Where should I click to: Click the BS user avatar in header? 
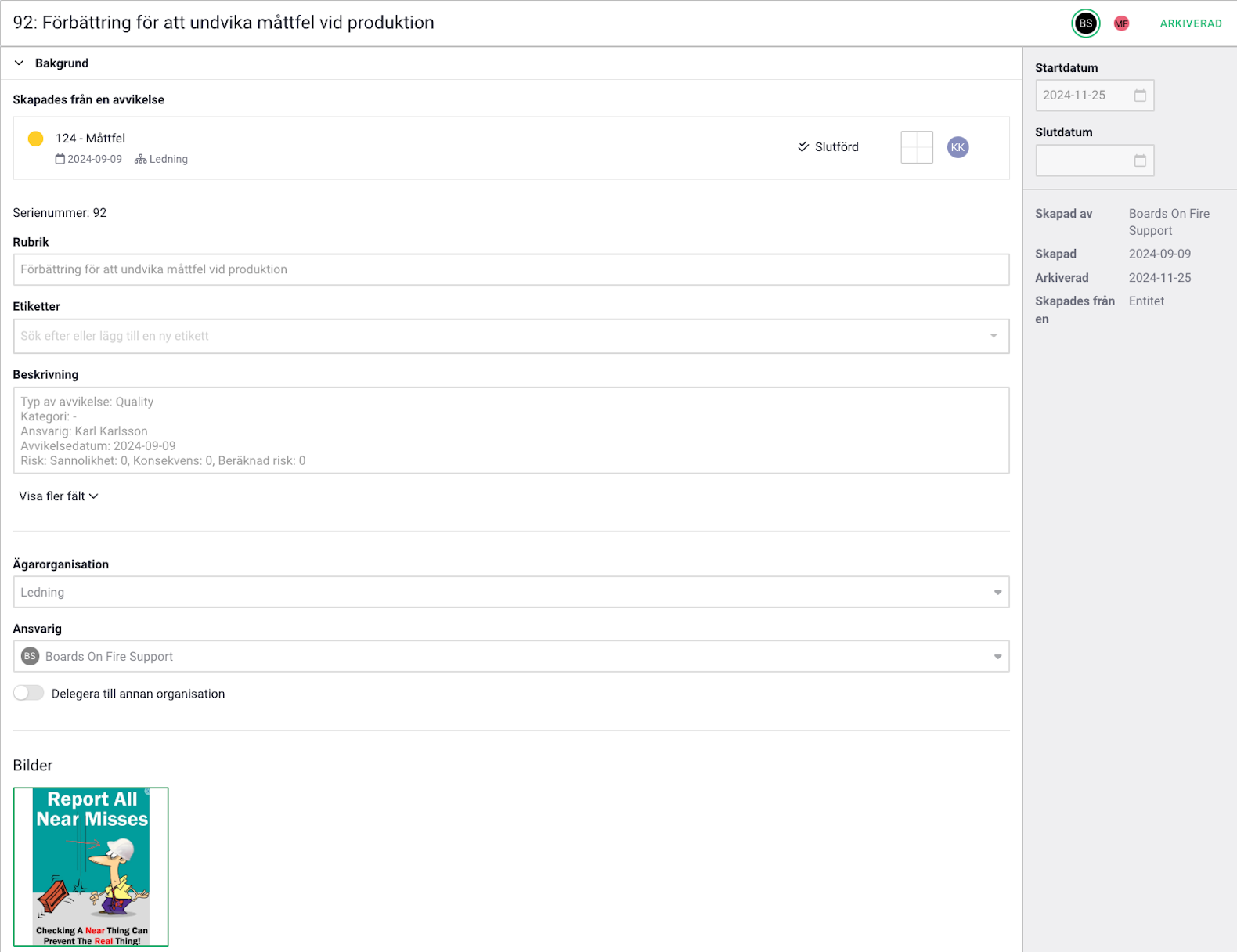tap(1085, 23)
